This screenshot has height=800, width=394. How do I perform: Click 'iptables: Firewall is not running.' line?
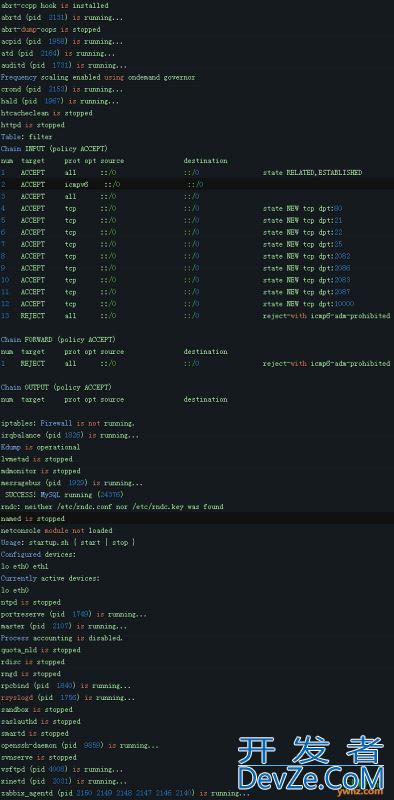point(68,423)
